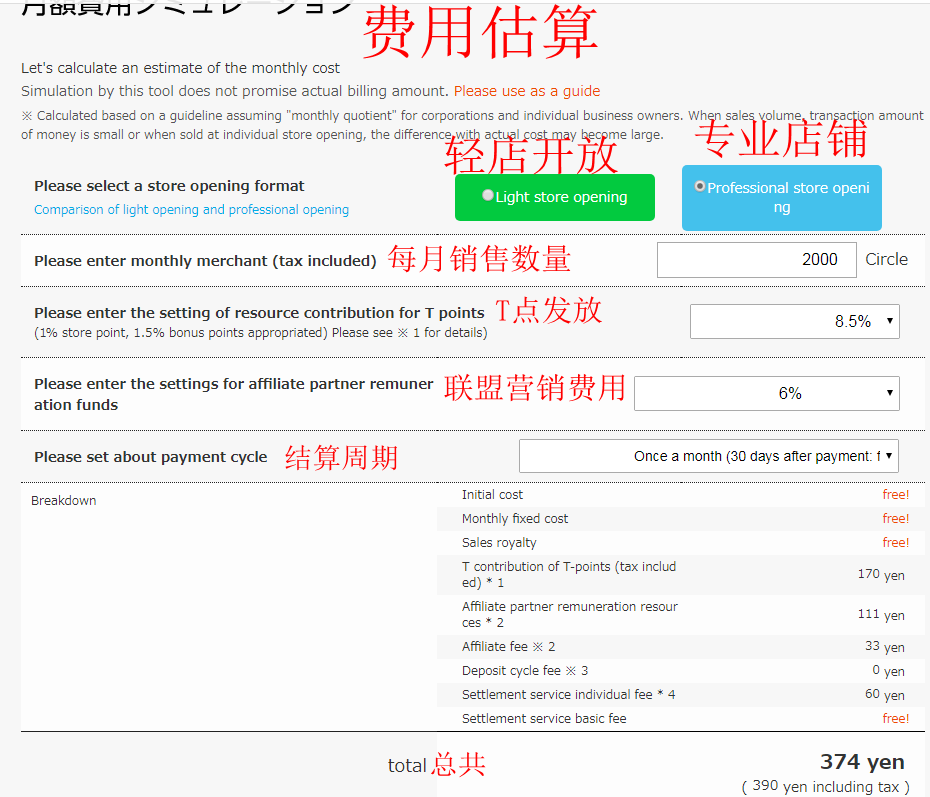The image size is (930, 797).
Task: Select the Professional store opening radio button
Action: coord(700,186)
